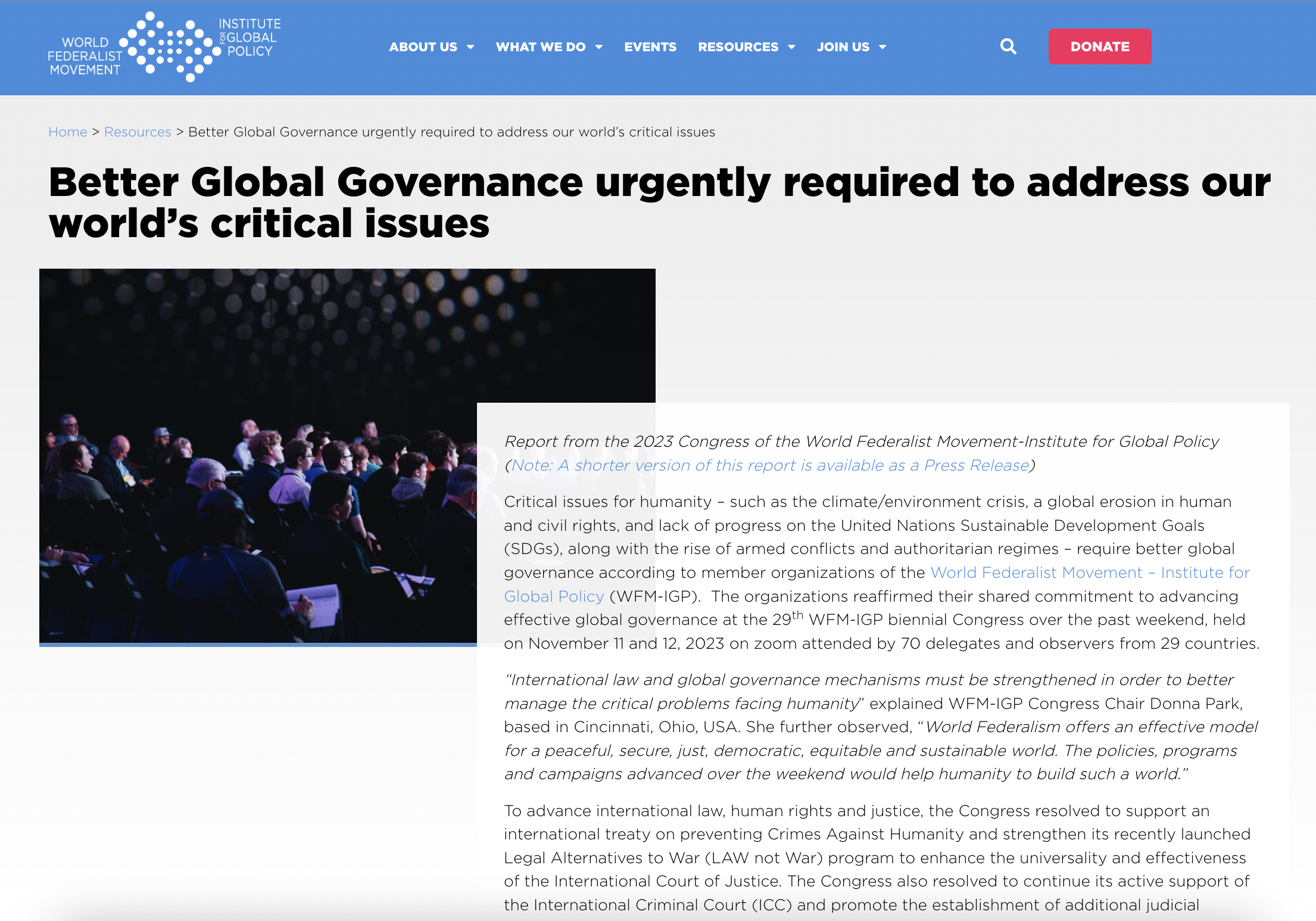Click the paragraph starting 'To advance international law'
This screenshot has height=921, width=1316.
tap(877, 858)
